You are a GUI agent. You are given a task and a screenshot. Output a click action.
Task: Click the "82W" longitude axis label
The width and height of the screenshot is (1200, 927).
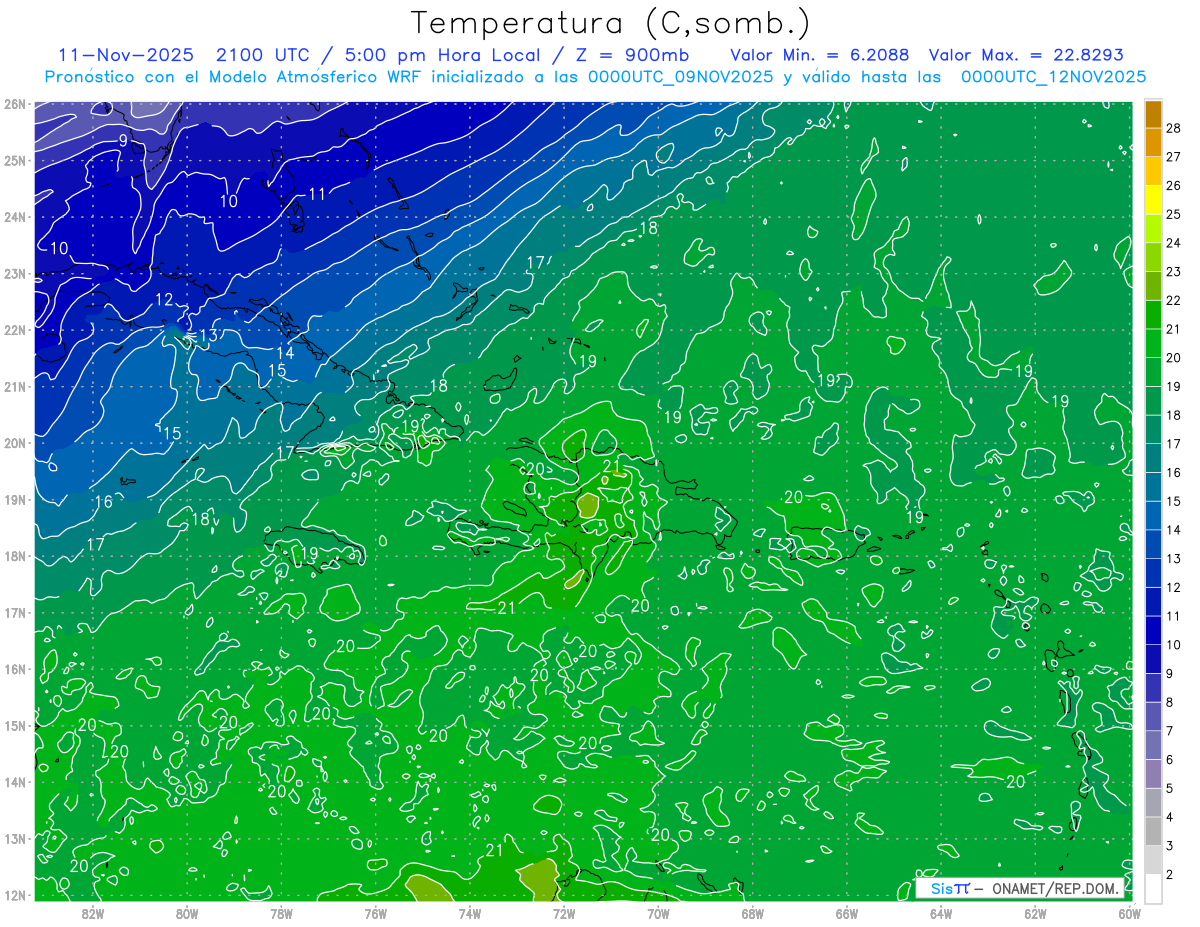pyautogui.click(x=93, y=912)
